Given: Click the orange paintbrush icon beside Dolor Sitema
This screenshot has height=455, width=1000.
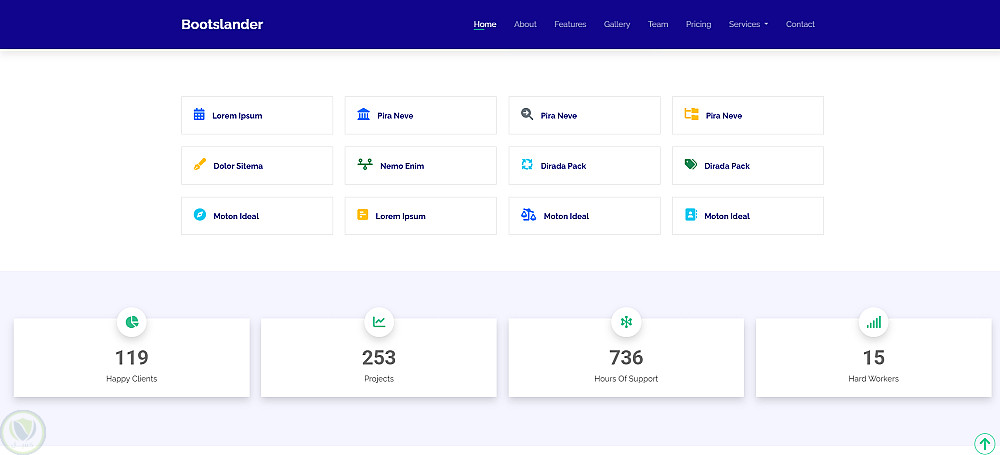Looking at the screenshot, I should click(200, 165).
